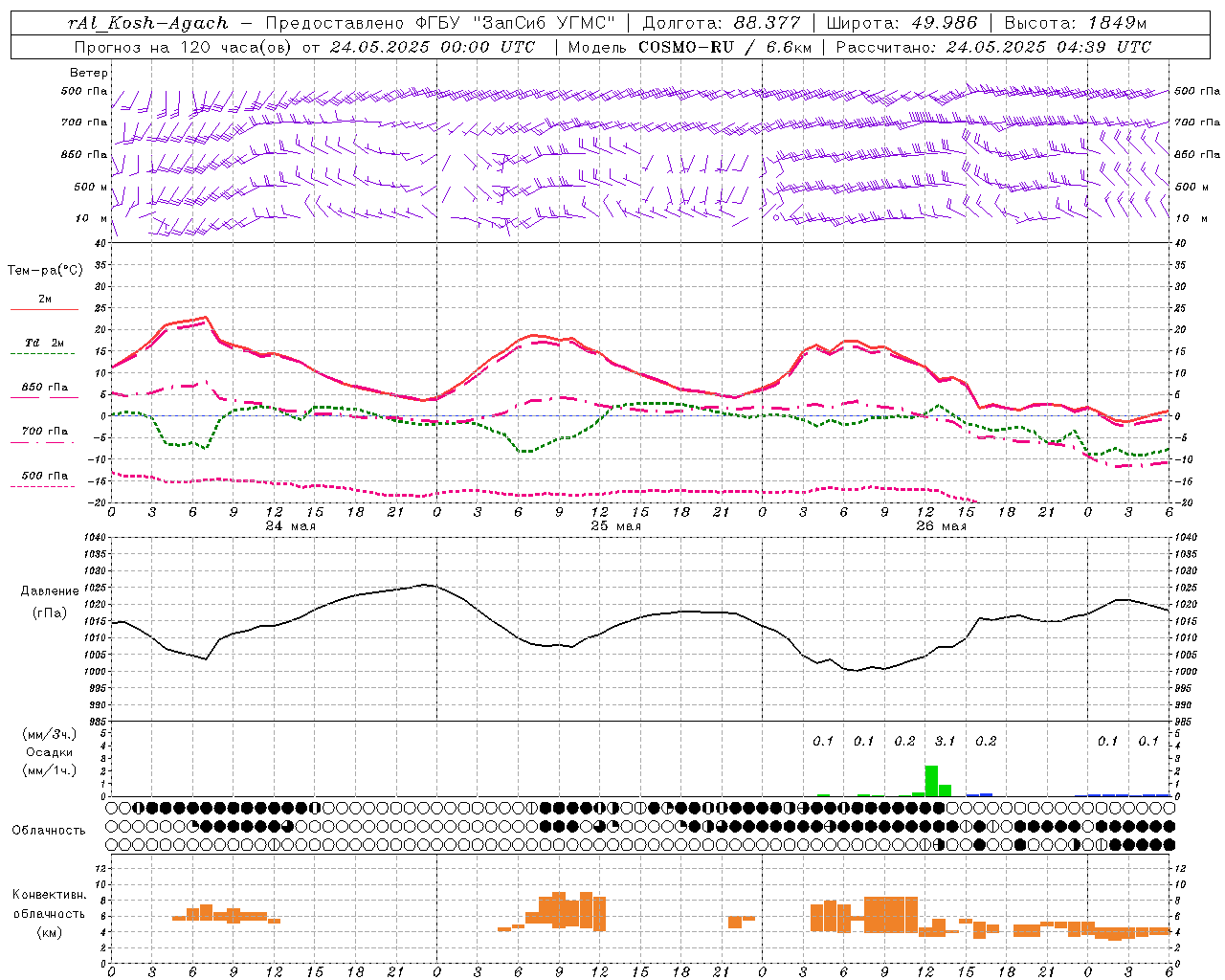
Task: Select the provider text ФГБУ "ЗапСиб УГМС"
Action: pyautogui.click(x=518, y=23)
